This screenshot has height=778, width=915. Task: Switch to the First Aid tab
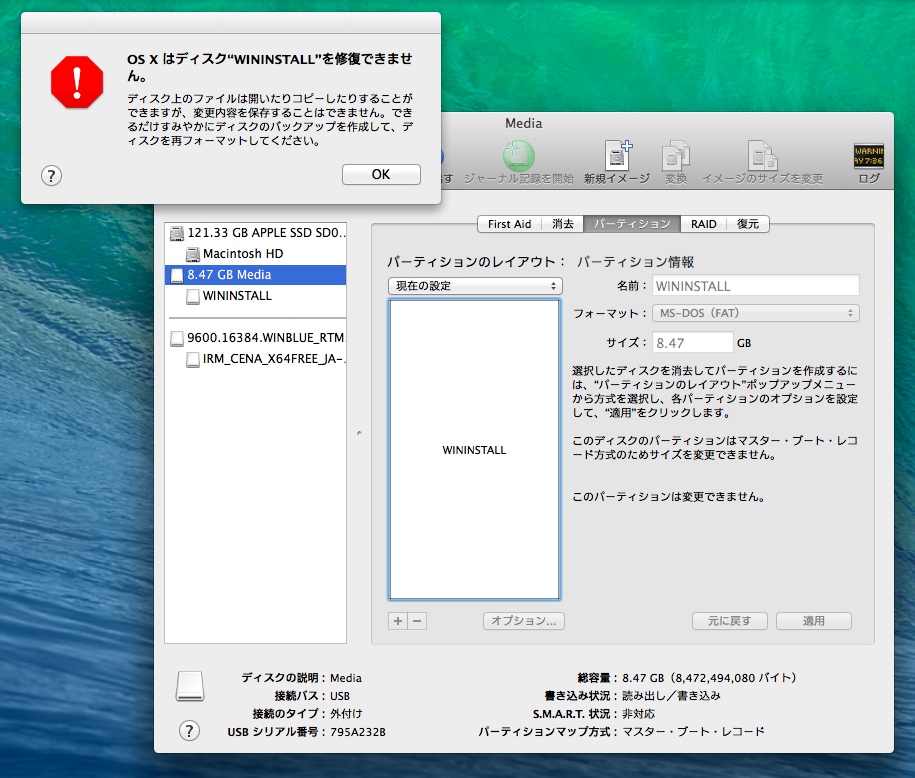click(509, 224)
